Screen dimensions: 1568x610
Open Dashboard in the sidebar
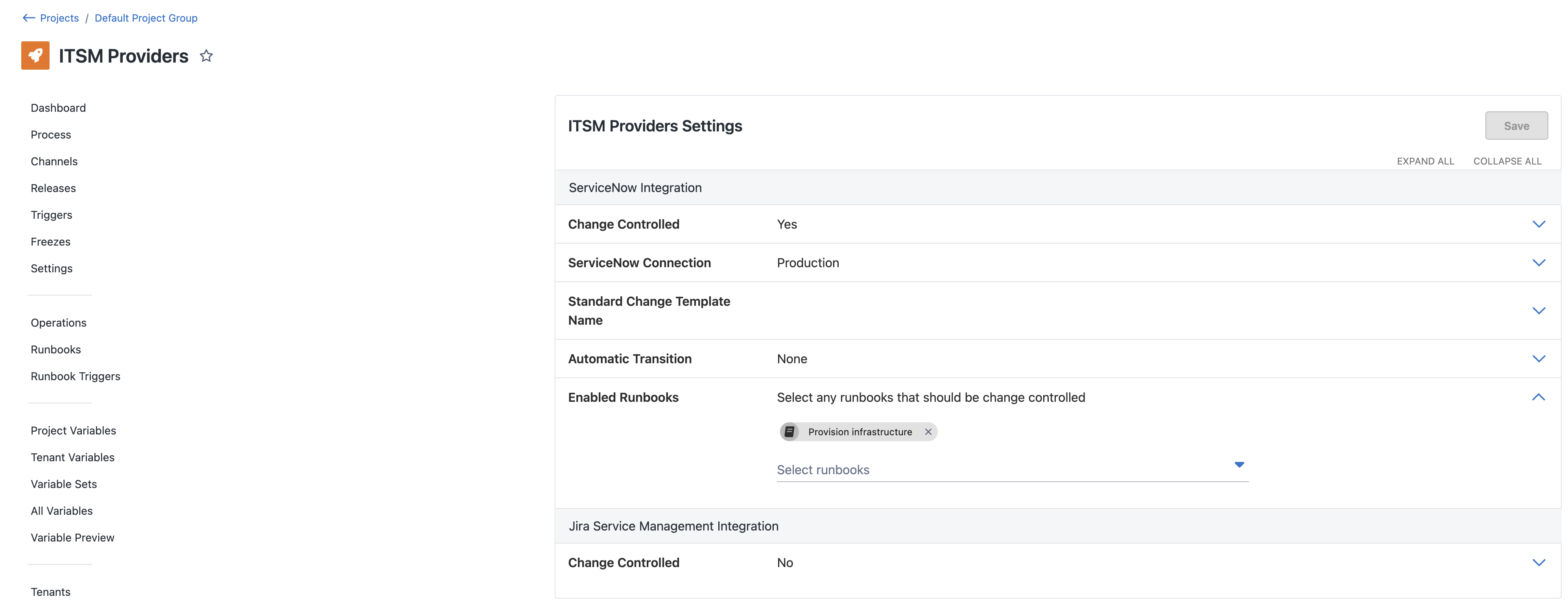(x=59, y=108)
